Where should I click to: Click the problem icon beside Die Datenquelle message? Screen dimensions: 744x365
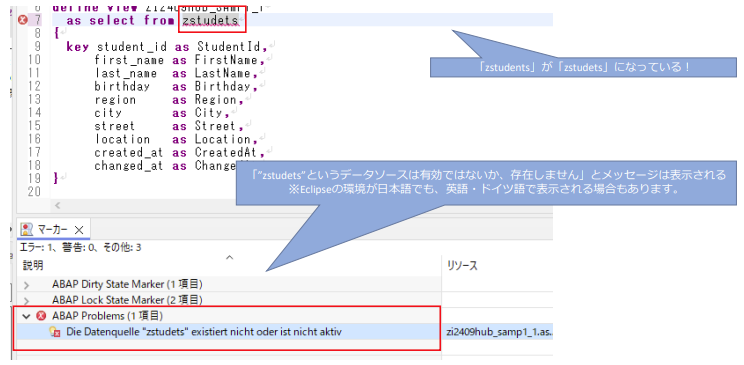55,332
